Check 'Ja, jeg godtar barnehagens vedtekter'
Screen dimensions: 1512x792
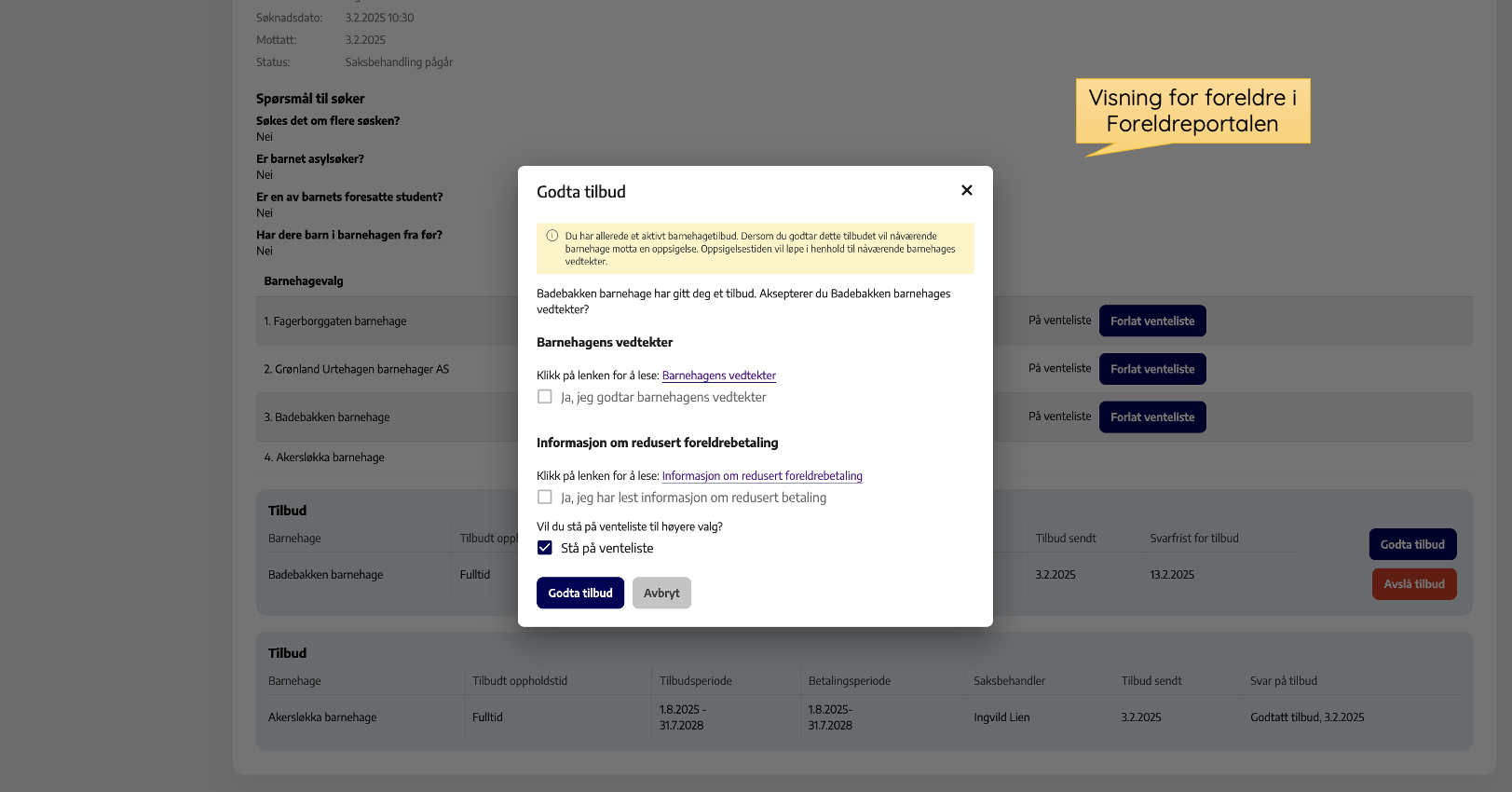(545, 397)
